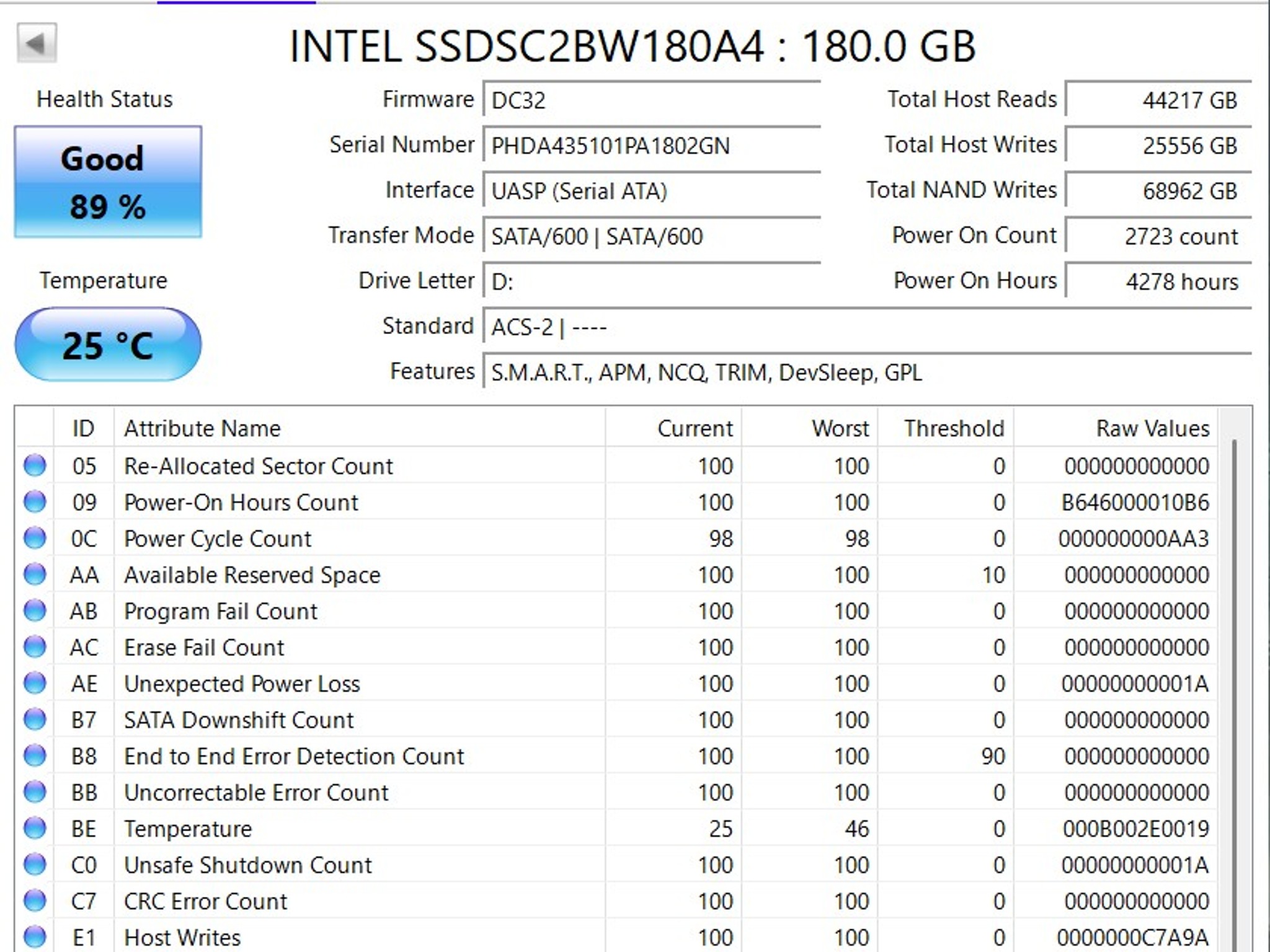1270x952 pixels.
Task: Click raw value 000B002E0019
Action: (x=1136, y=829)
